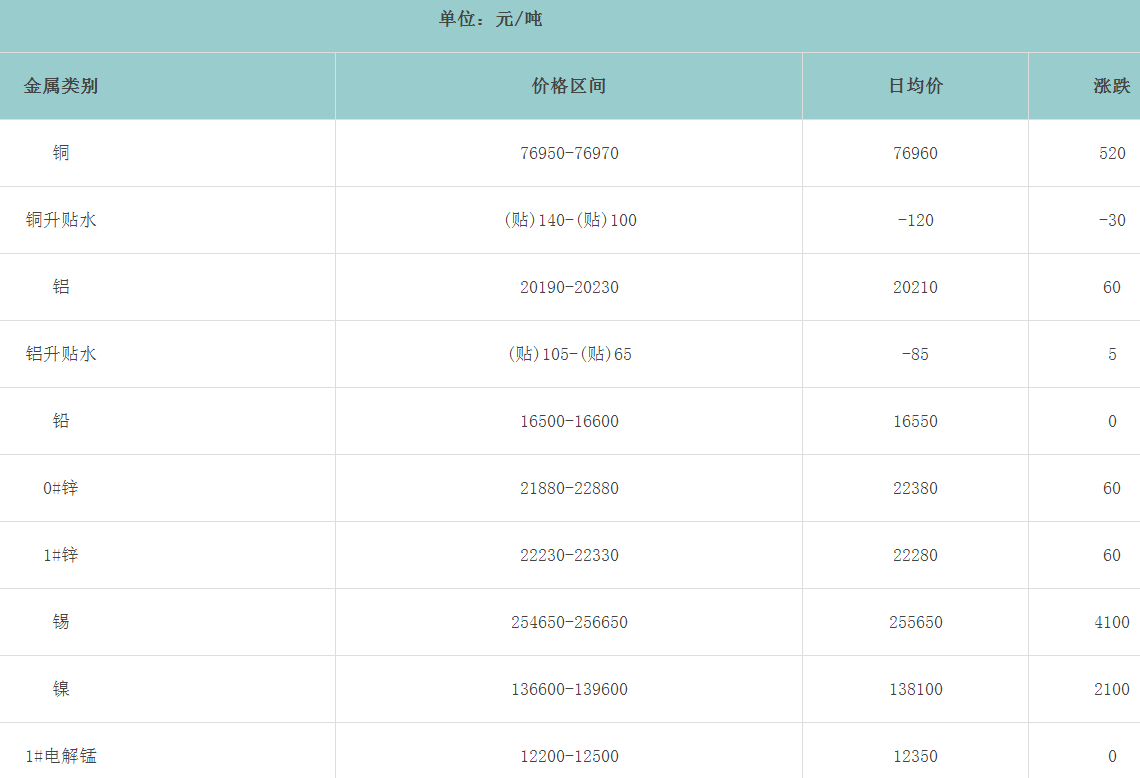Select the 铝 metal name cell
This screenshot has width=1140, height=778.
[61, 287]
